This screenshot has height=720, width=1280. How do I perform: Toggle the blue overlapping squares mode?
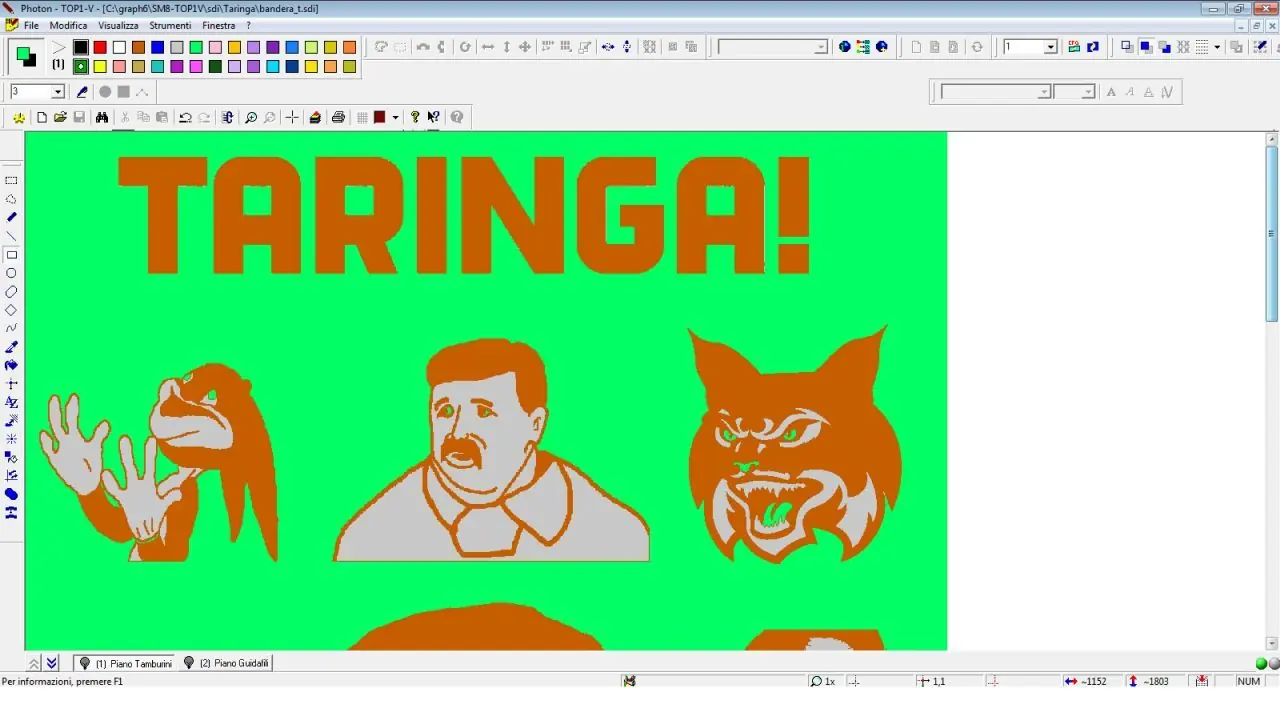1146,47
